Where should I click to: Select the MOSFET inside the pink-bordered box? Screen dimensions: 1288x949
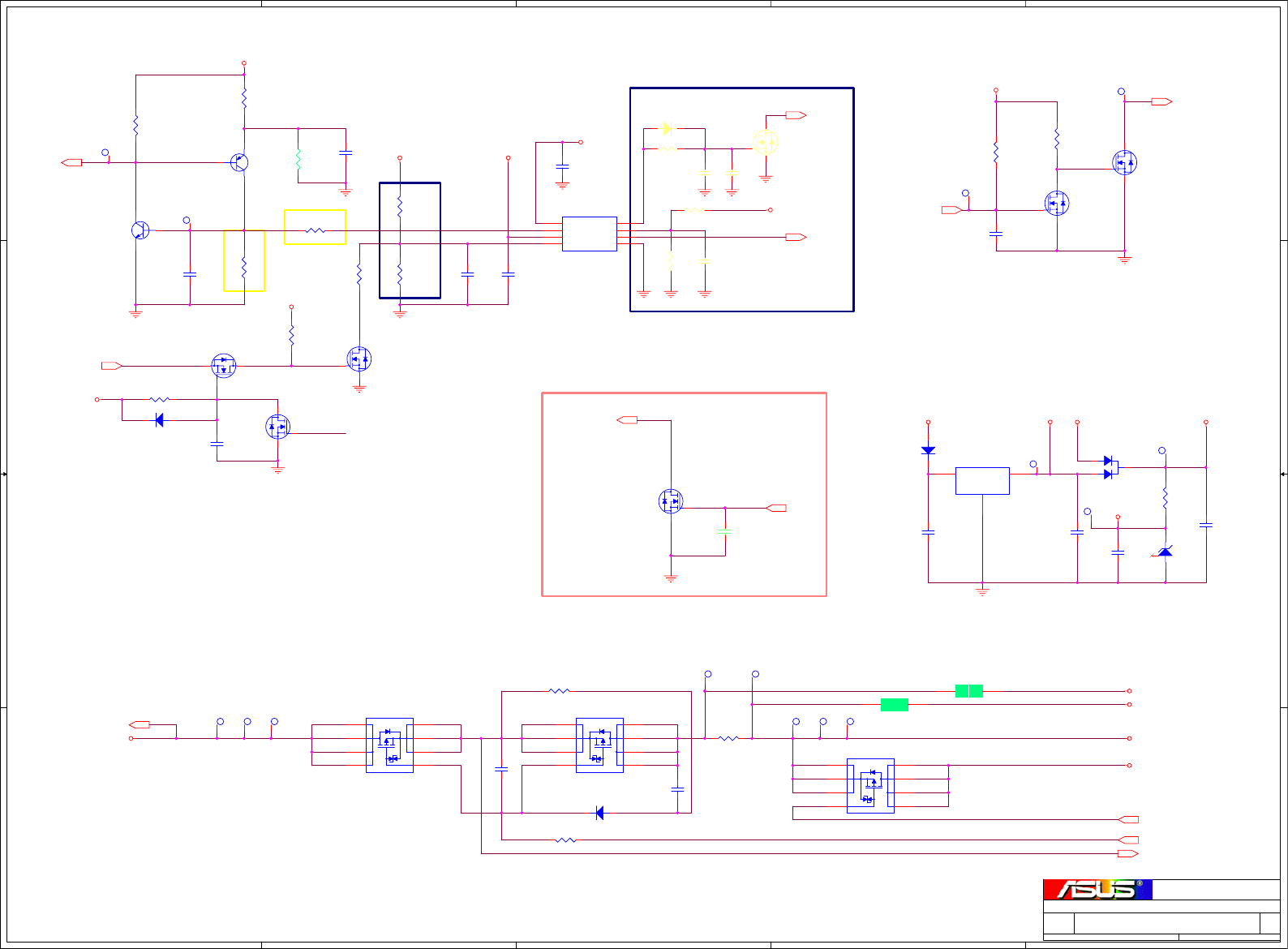(671, 501)
